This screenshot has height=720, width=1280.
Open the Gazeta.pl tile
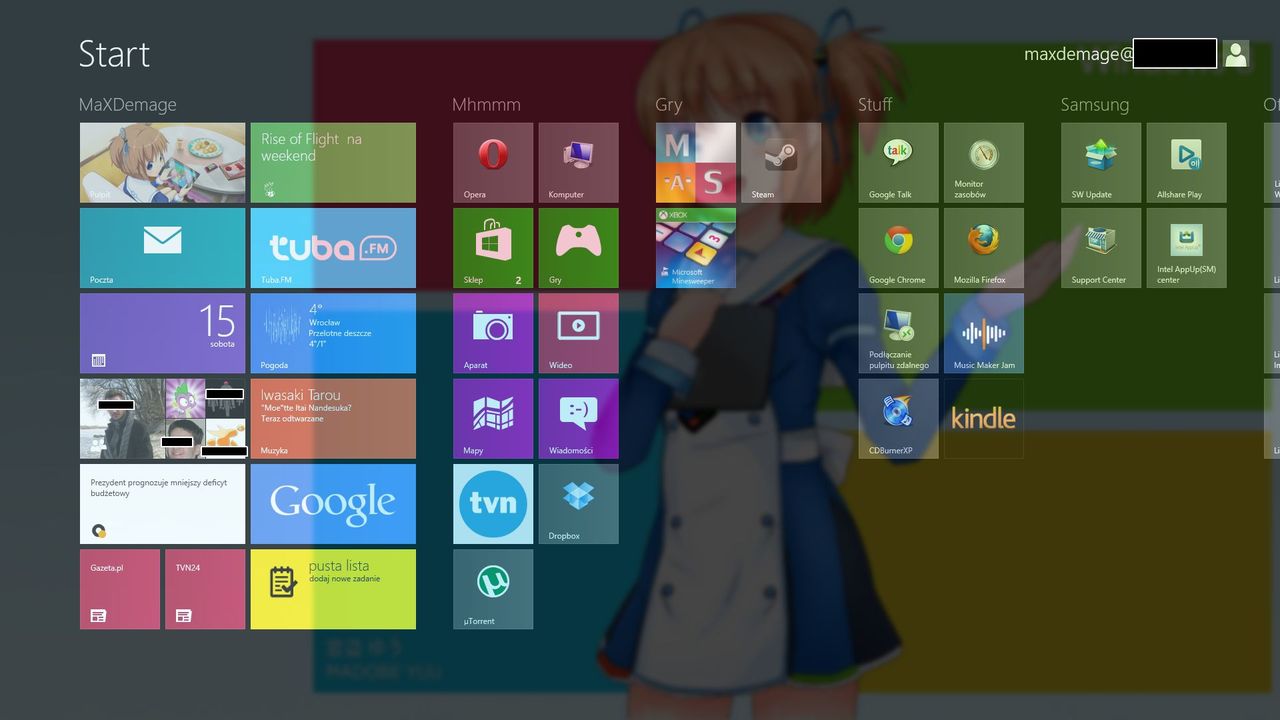120,589
